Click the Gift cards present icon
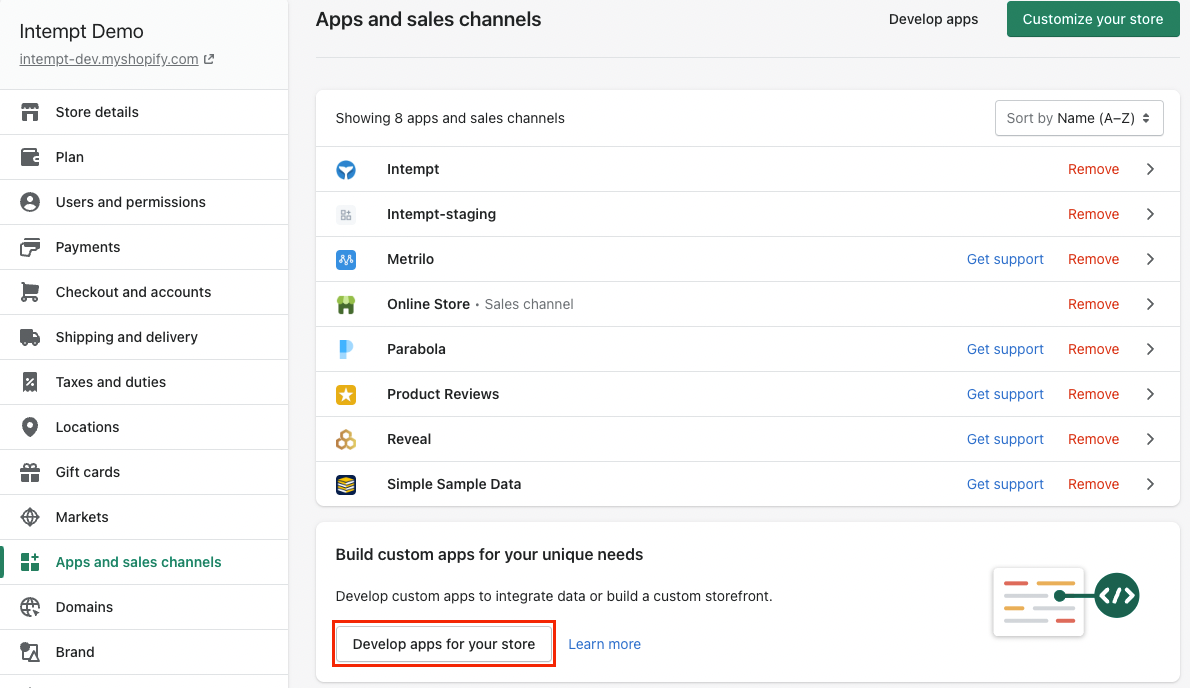Viewport: 1190px width, 688px height. point(30,472)
